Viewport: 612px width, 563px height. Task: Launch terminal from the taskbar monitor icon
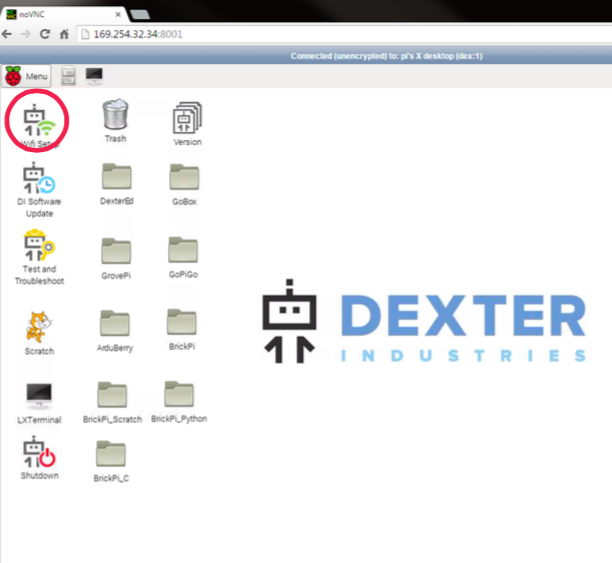coord(94,75)
